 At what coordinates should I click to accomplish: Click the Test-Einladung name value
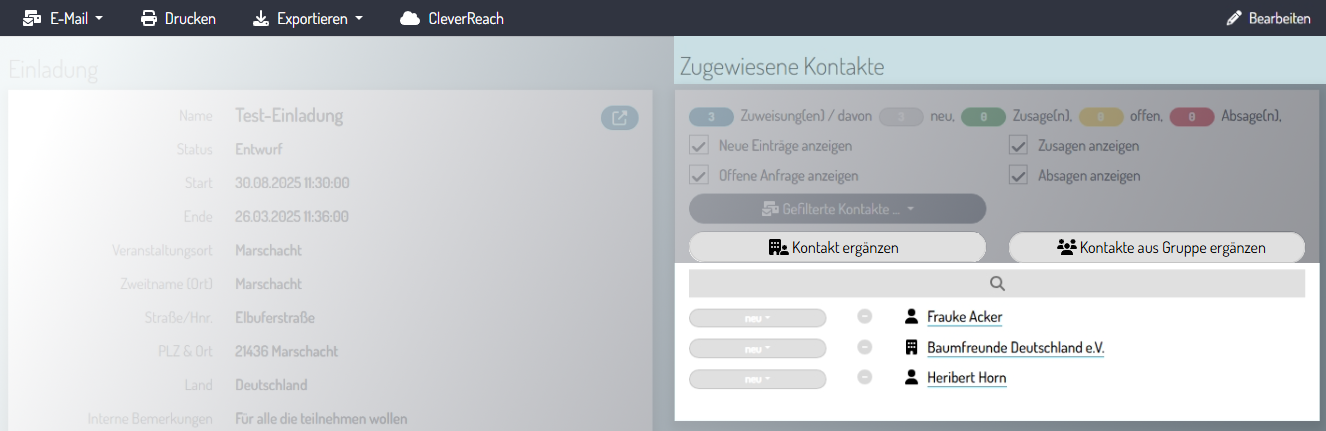[289, 115]
